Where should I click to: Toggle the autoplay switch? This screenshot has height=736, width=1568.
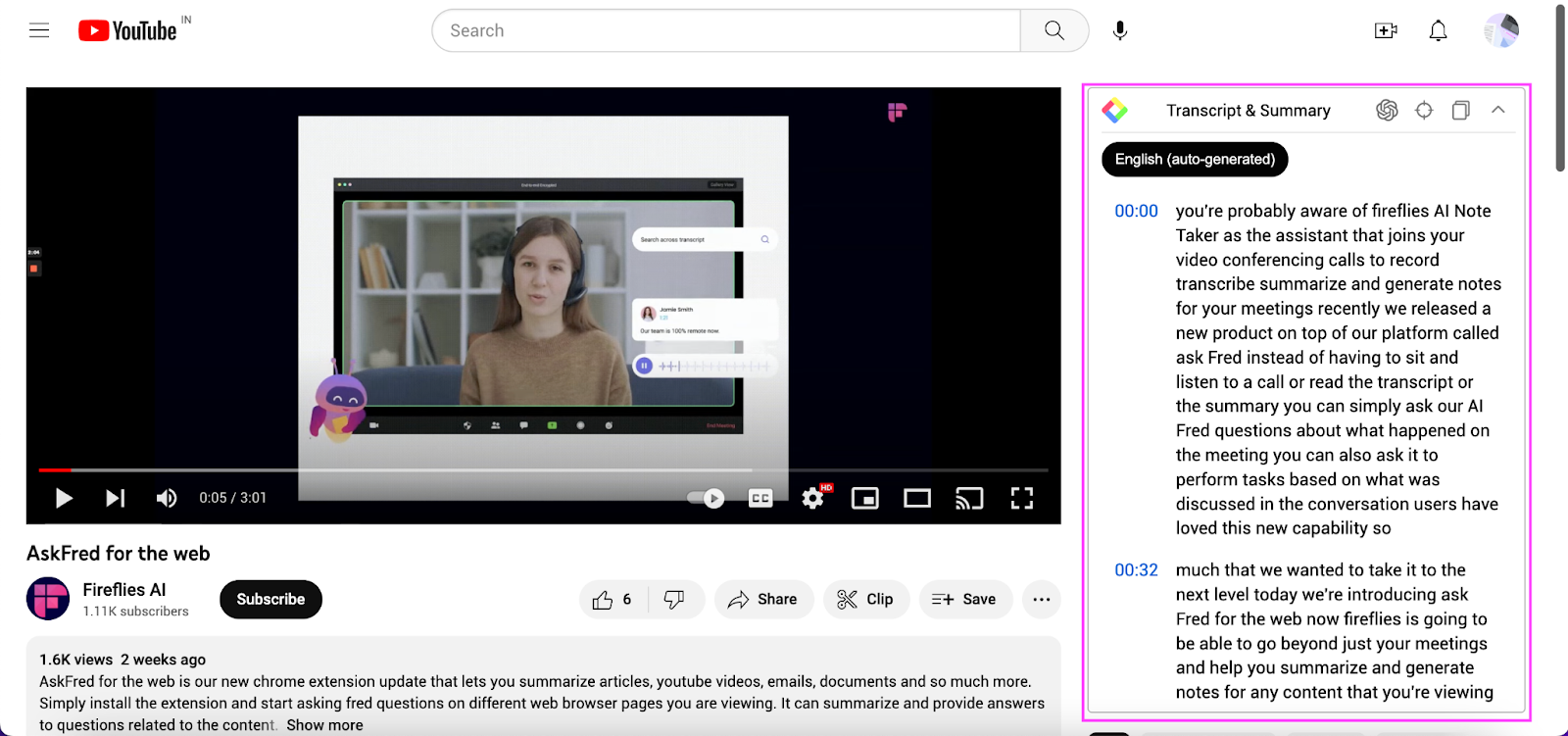click(x=706, y=498)
